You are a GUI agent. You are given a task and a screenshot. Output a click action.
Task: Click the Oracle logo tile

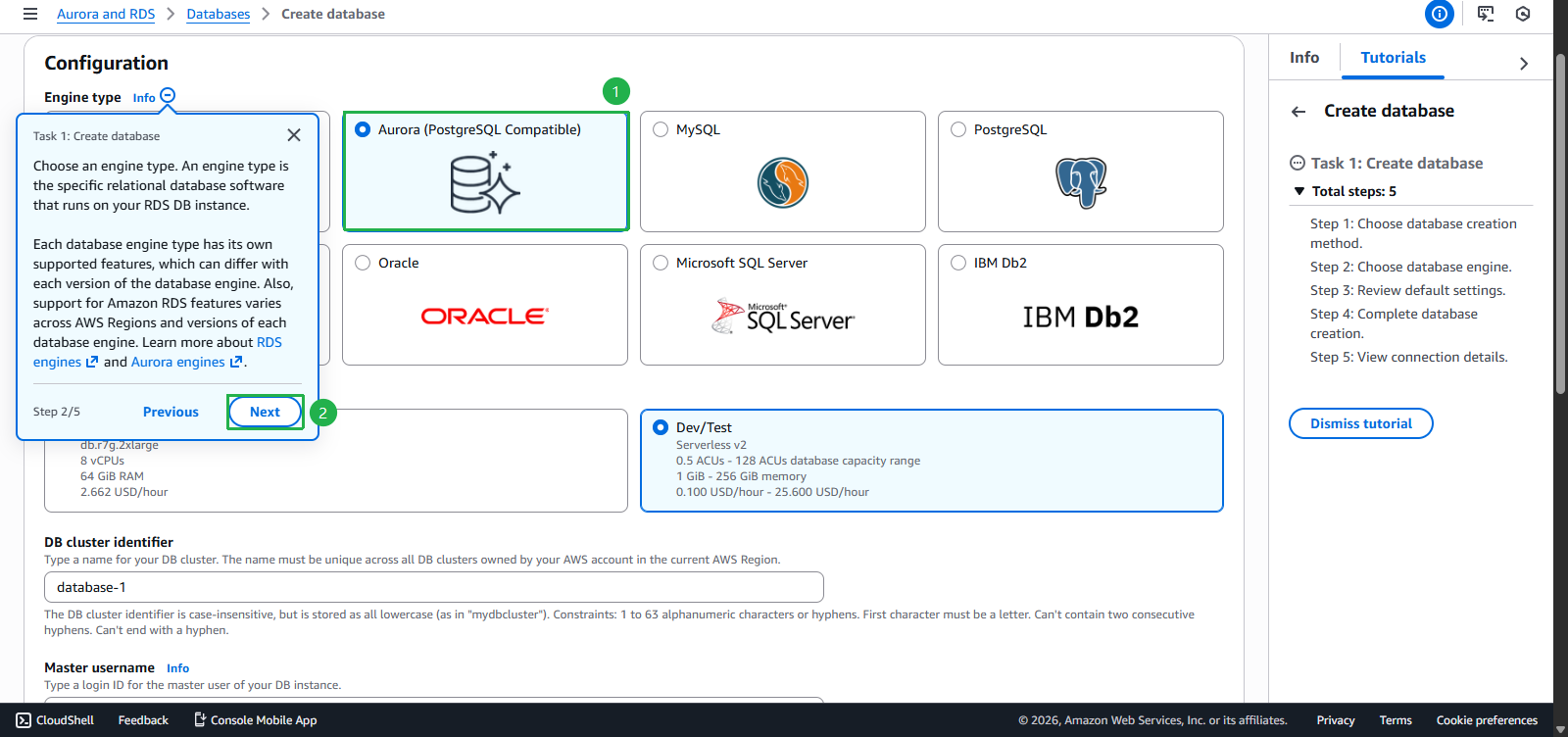(484, 316)
